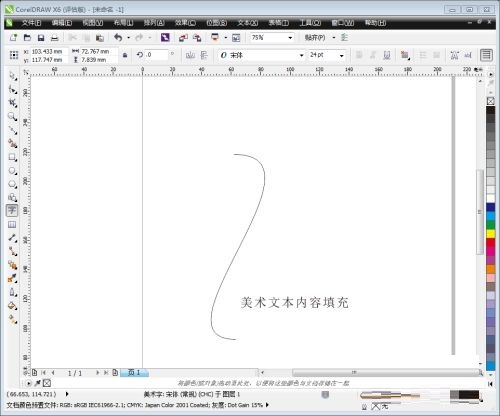Open the 工具 (Tools) menu
This screenshot has height=416, width=500.
310,23
